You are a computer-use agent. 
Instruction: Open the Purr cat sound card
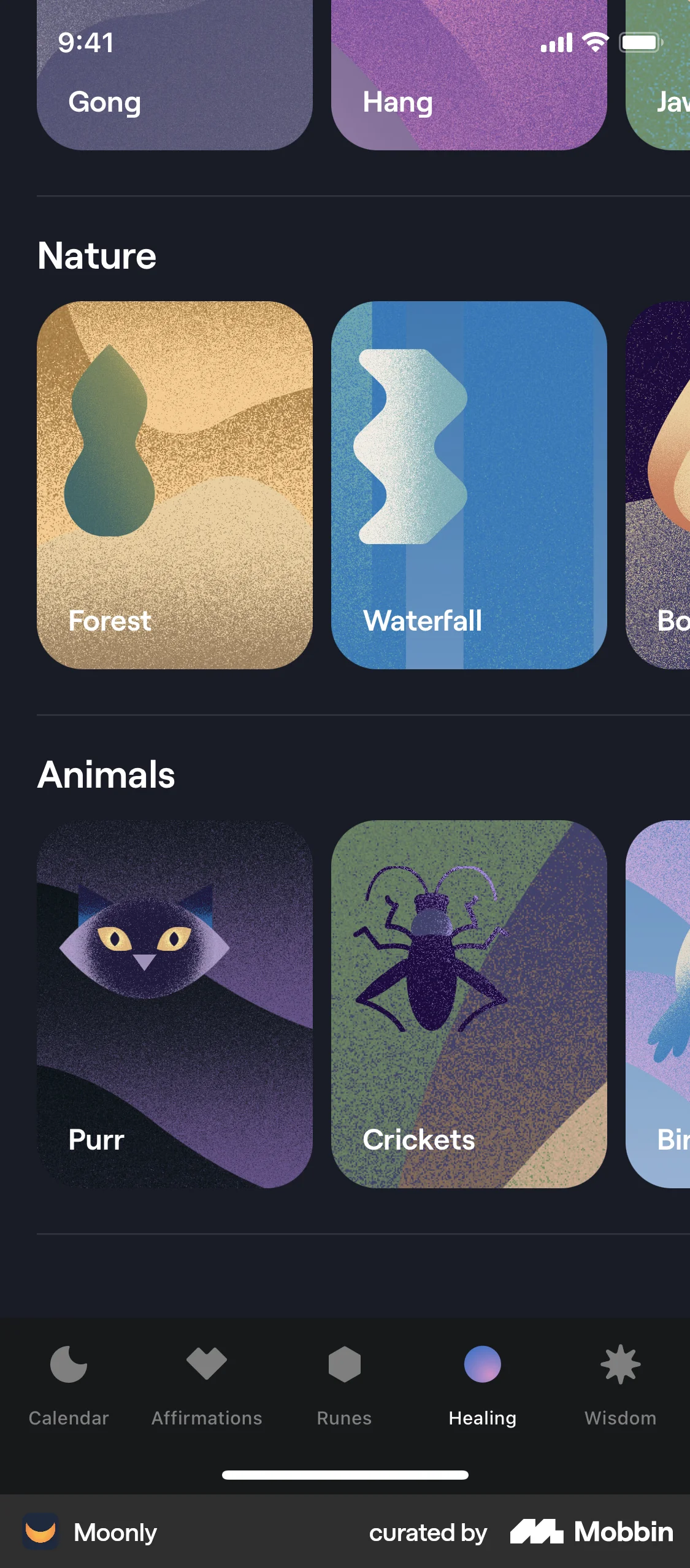tap(175, 1004)
